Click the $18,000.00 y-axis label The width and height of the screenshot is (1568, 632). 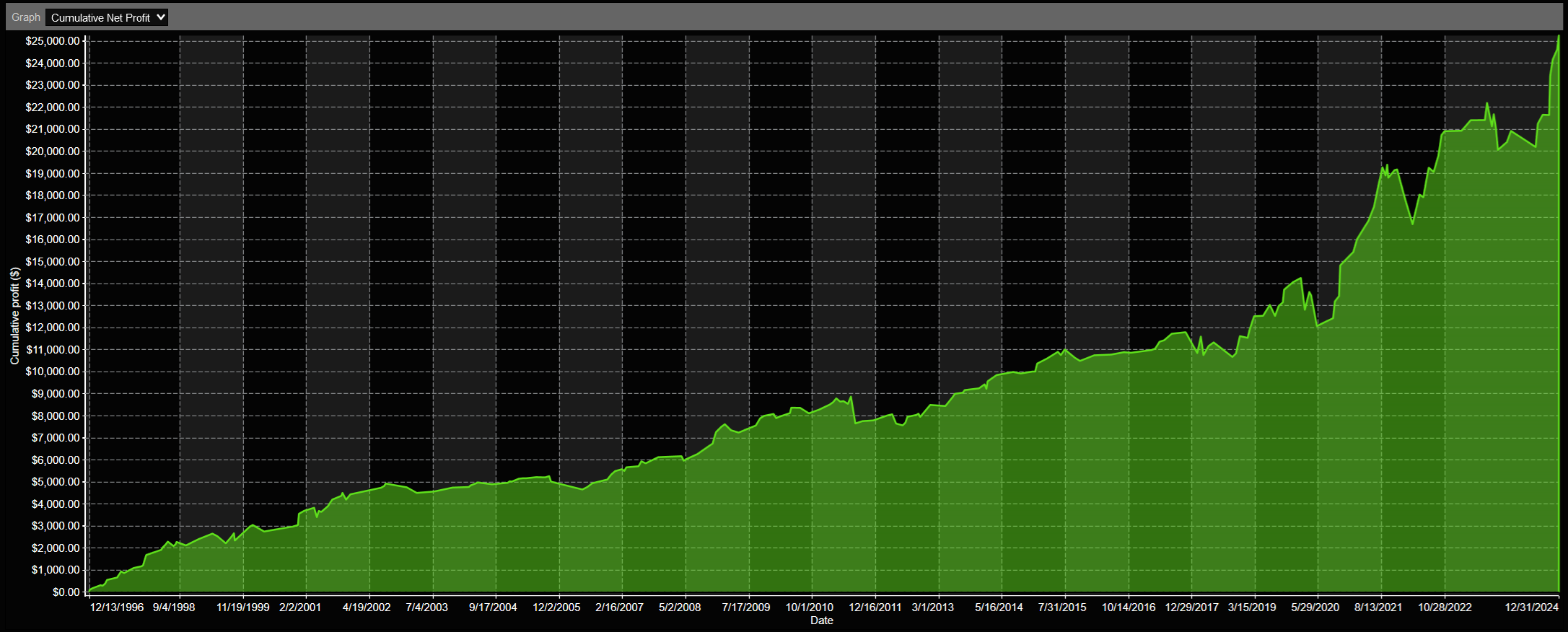[53, 196]
